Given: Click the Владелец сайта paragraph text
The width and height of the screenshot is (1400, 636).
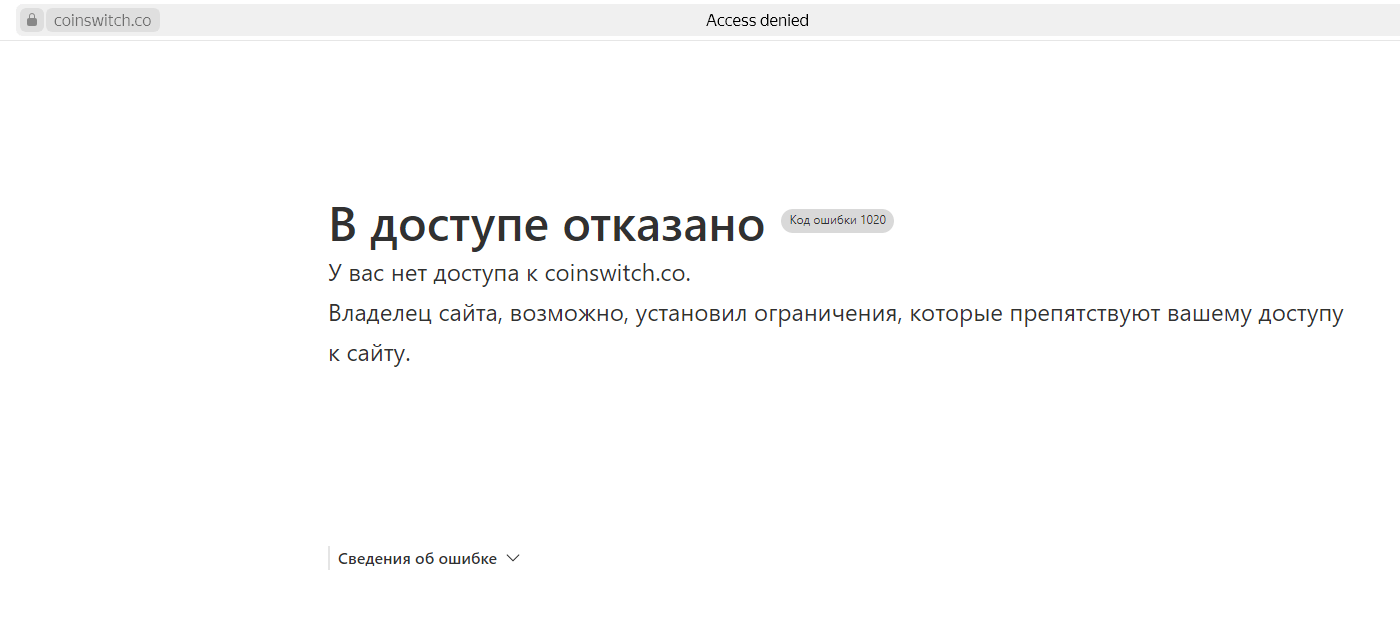Looking at the screenshot, I should click(x=836, y=333).
